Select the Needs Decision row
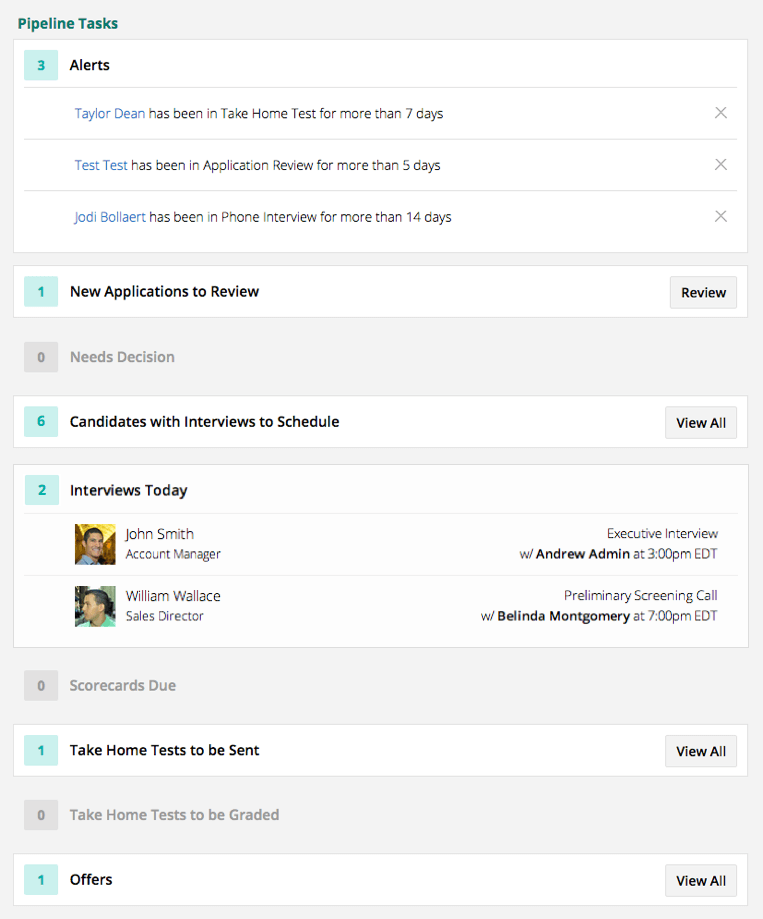The width and height of the screenshot is (763, 919). tap(122, 357)
